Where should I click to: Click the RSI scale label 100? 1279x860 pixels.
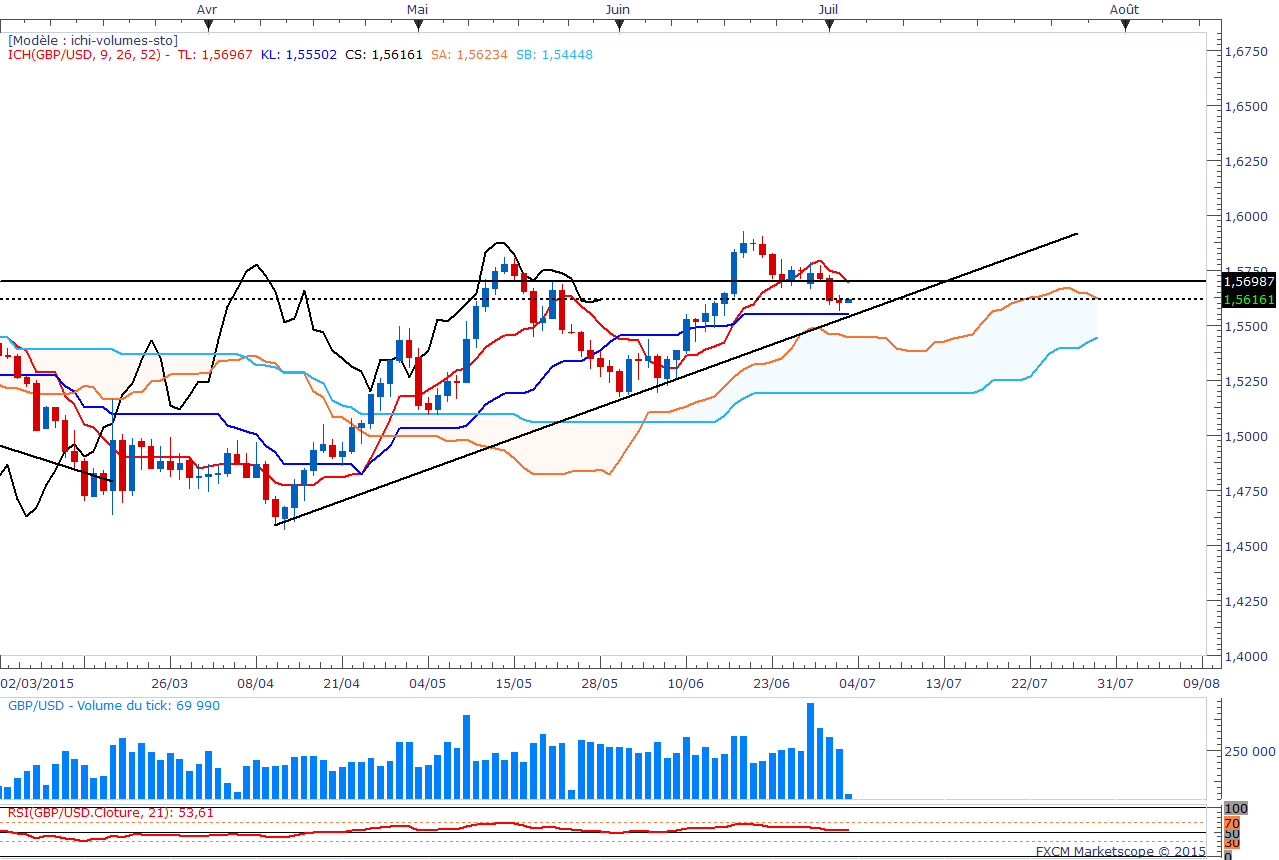tap(1237, 809)
